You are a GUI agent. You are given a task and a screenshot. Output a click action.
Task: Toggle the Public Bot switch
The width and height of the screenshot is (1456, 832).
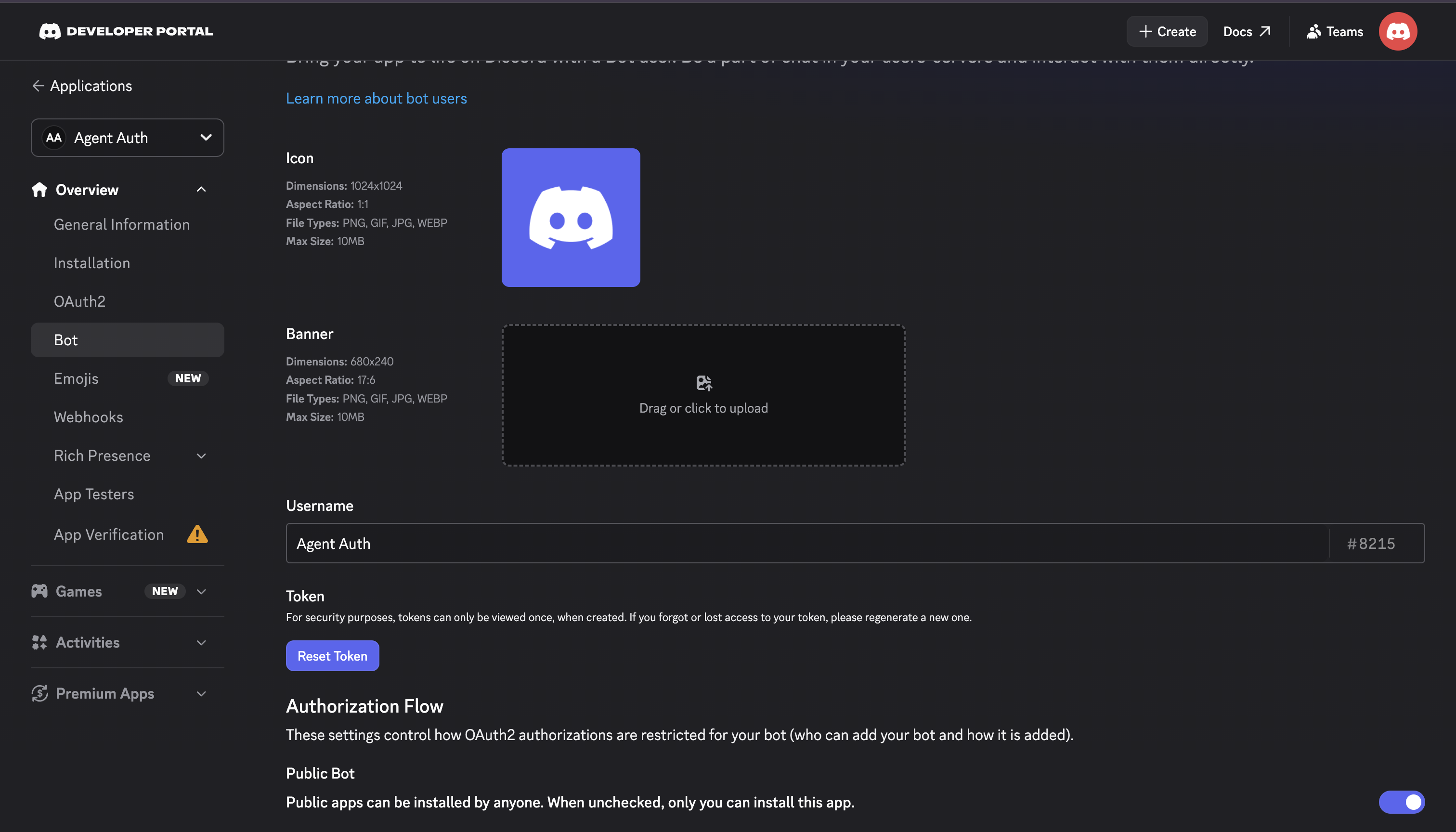[x=1402, y=802]
